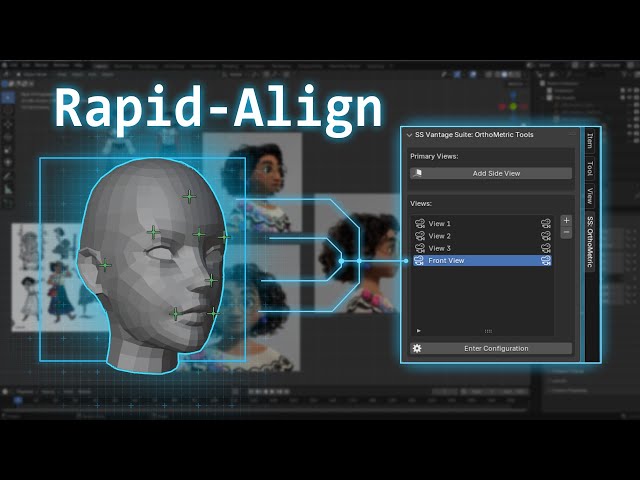Expand the Views list filter triangle
This screenshot has height=480, width=640.
418,331
